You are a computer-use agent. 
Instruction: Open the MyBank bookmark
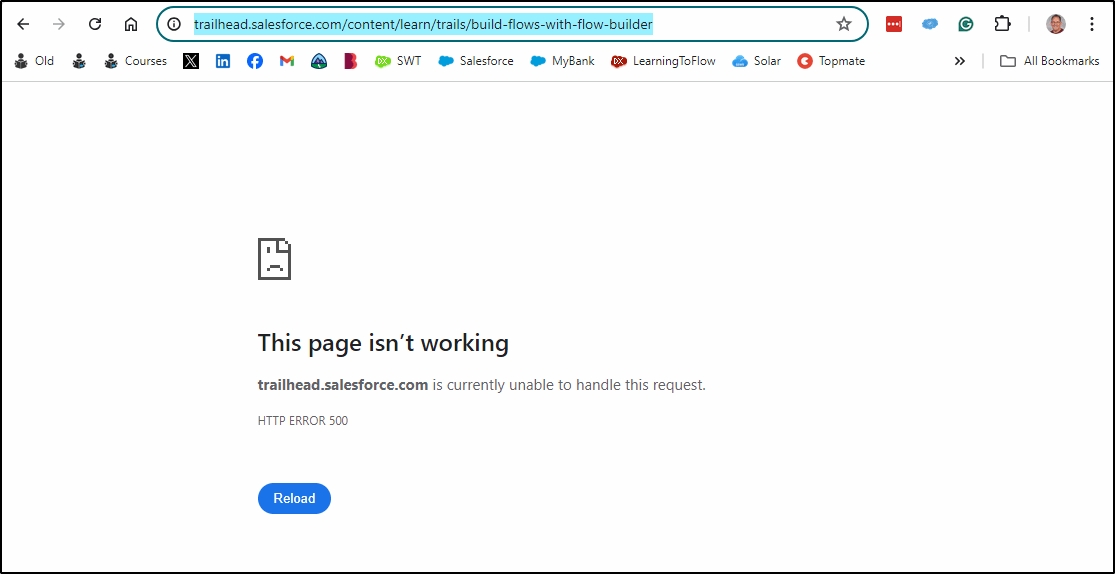(x=562, y=61)
